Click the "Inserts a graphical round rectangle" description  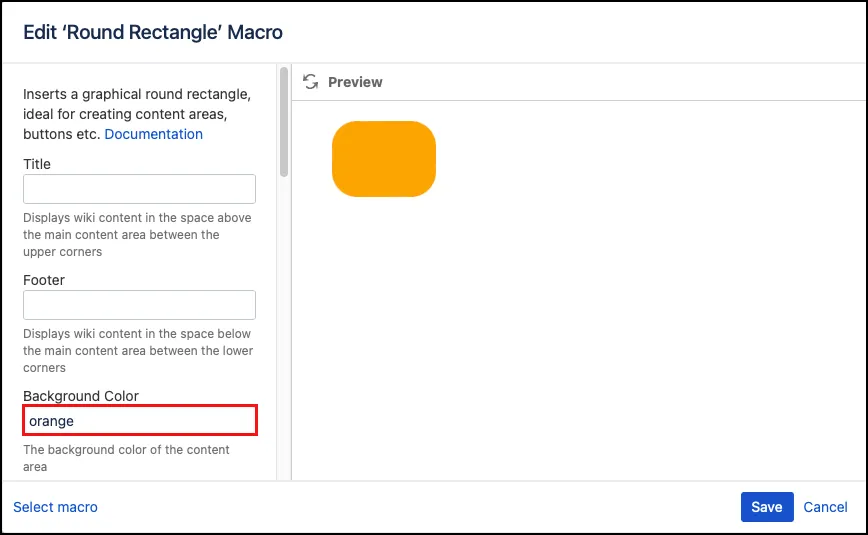click(x=137, y=114)
